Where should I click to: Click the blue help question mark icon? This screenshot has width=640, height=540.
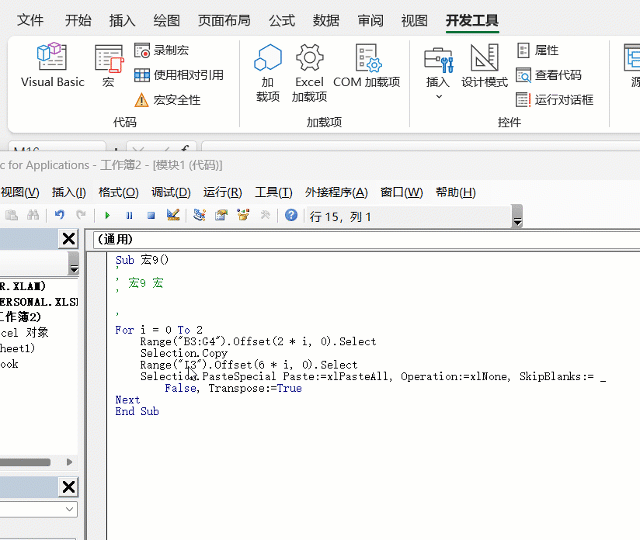(x=291, y=215)
